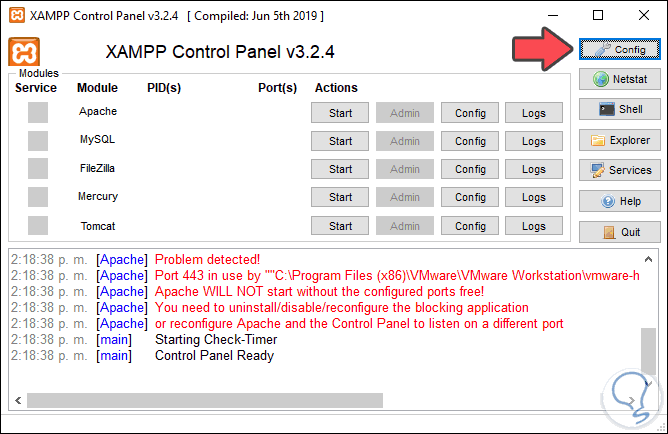This screenshot has width=668, height=434.
Task: Open Apache Logs menu
Action: click(534, 113)
